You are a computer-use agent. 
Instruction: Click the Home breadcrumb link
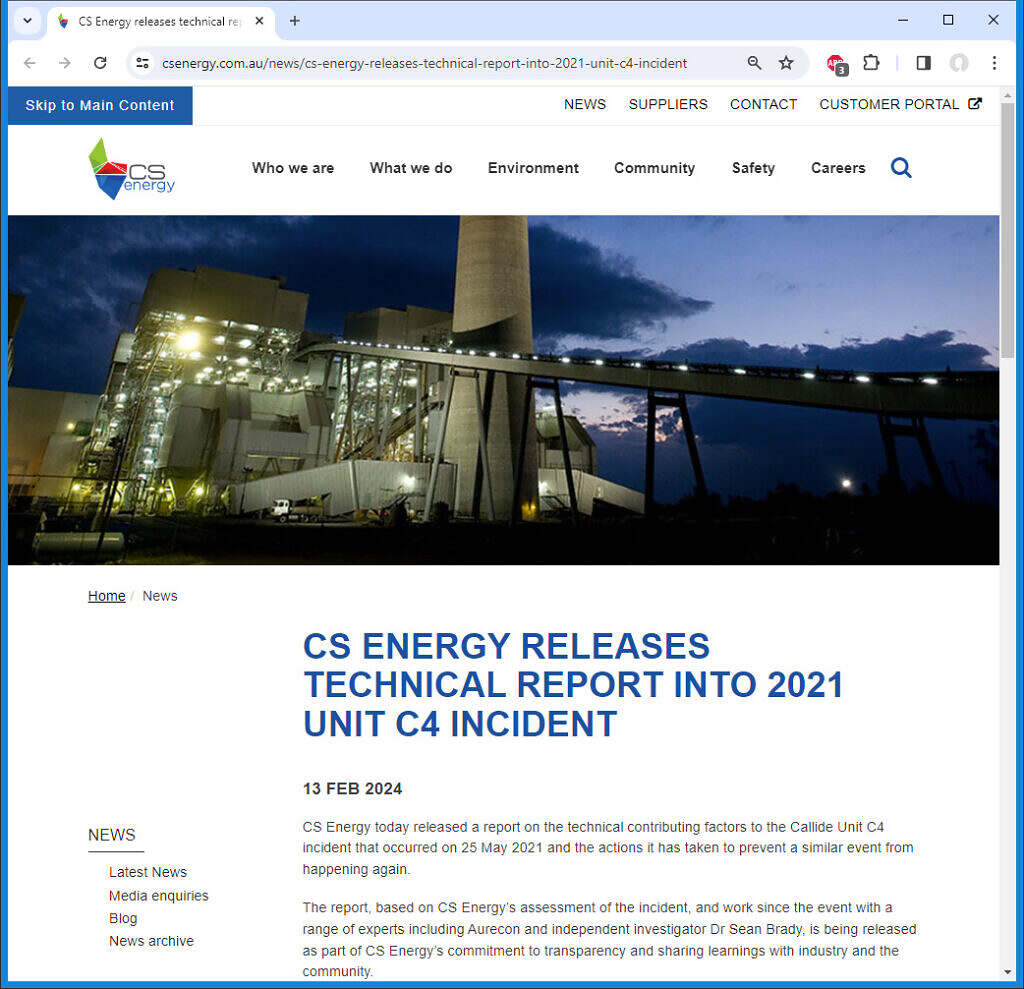[106, 595]
